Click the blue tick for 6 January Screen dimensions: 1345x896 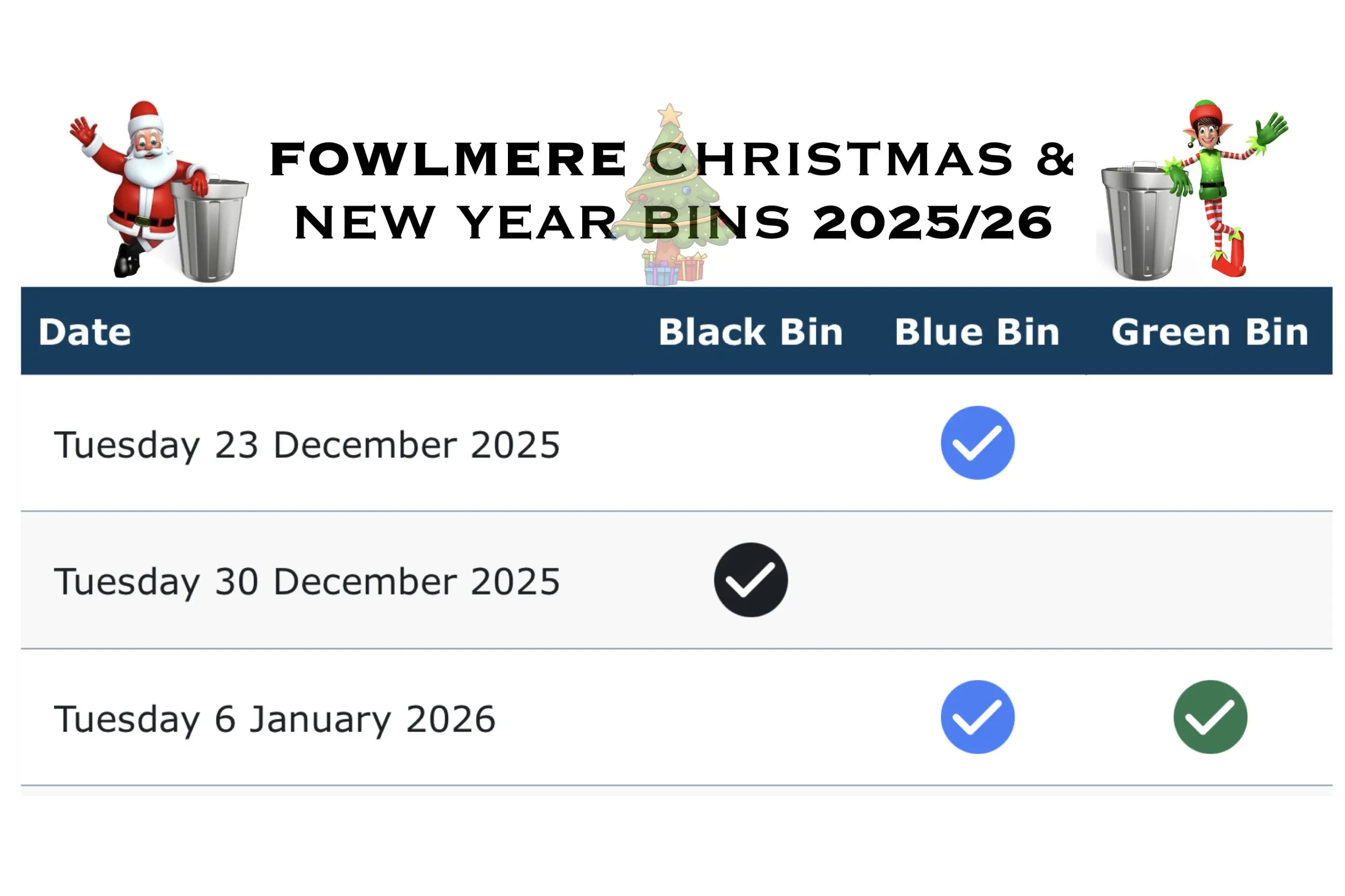[x=977, y=717]
